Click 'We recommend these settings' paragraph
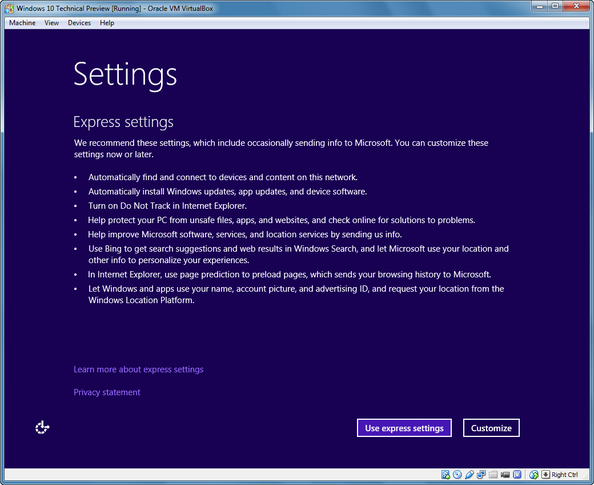The image size is (594, 485). [x=281, y=149]
